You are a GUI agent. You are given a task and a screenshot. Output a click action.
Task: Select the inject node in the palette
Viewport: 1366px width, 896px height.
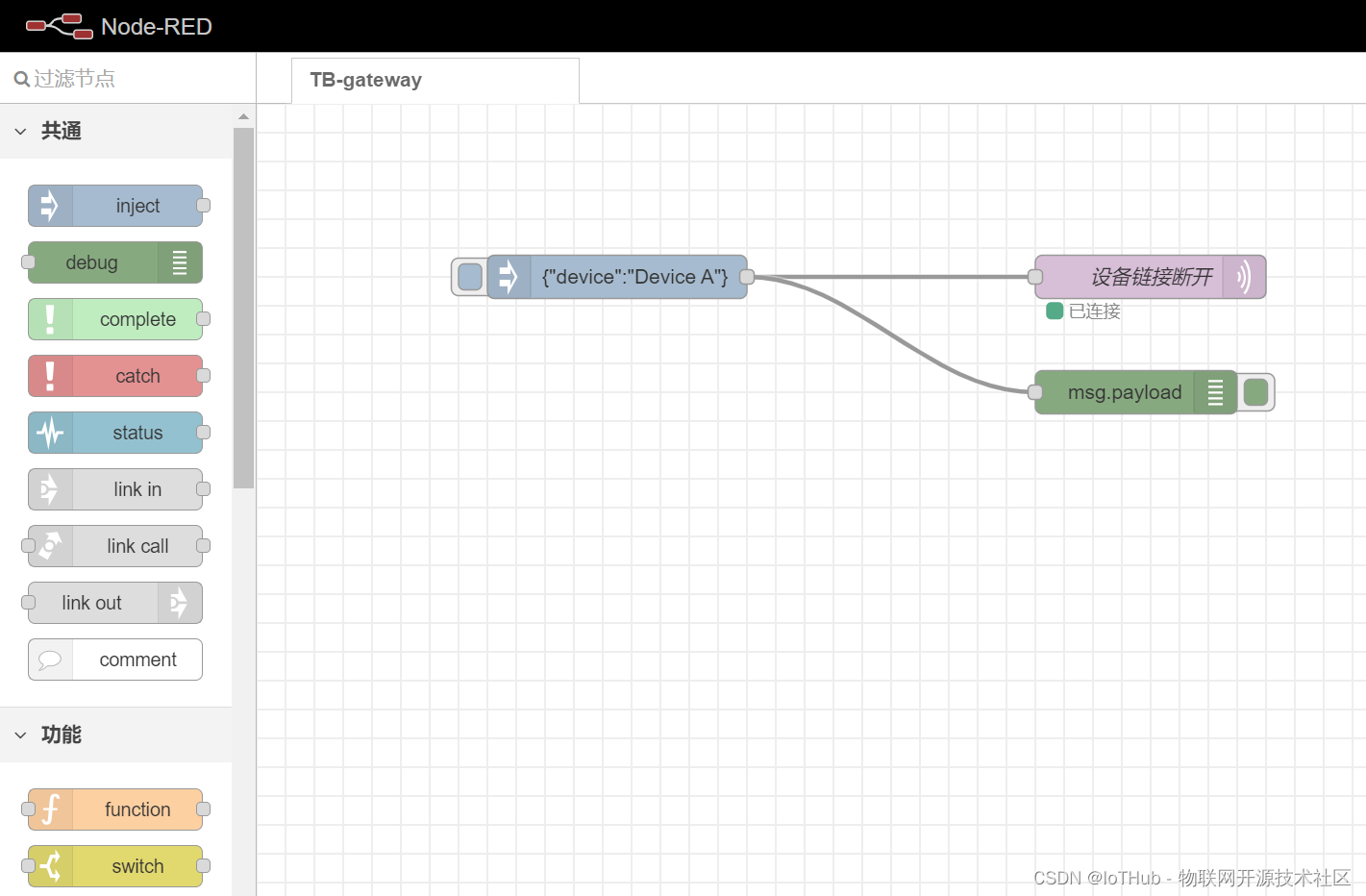(x=125, y=205)
